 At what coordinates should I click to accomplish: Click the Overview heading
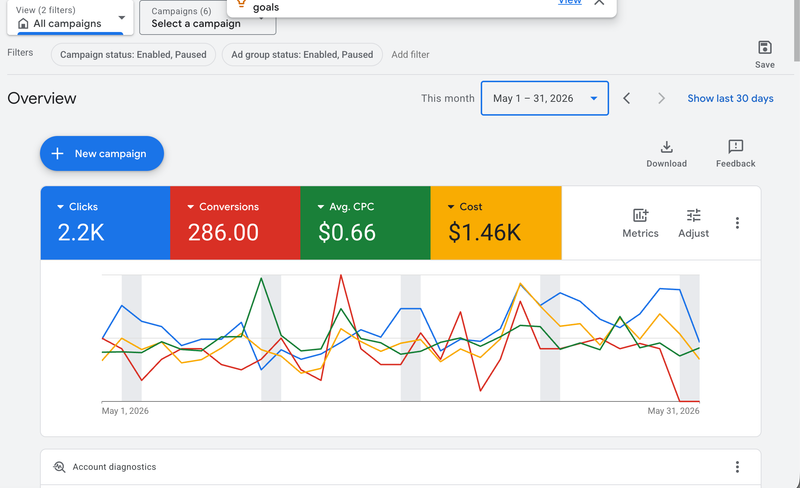pyautogui.click(x=42, y=98)
